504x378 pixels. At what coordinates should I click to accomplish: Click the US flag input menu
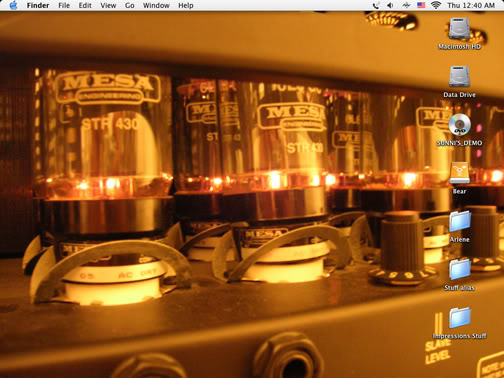(421, 5)
